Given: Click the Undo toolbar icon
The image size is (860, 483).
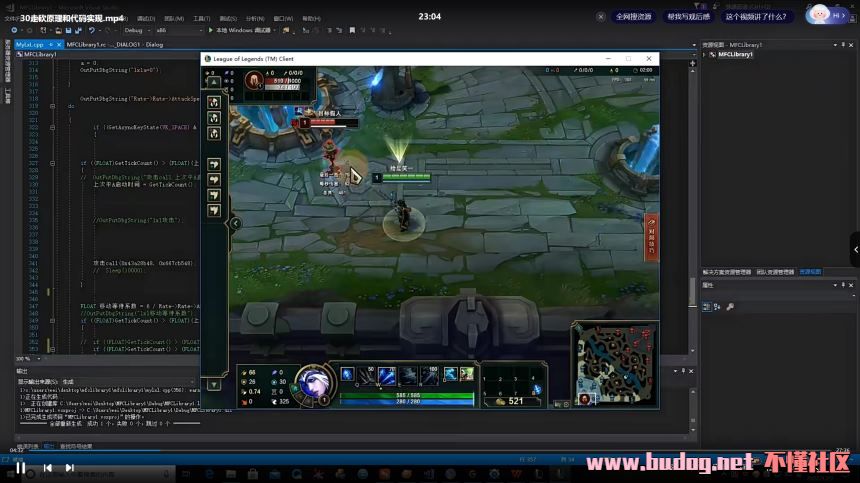Looking at the screenshot, I should point(92,30).
